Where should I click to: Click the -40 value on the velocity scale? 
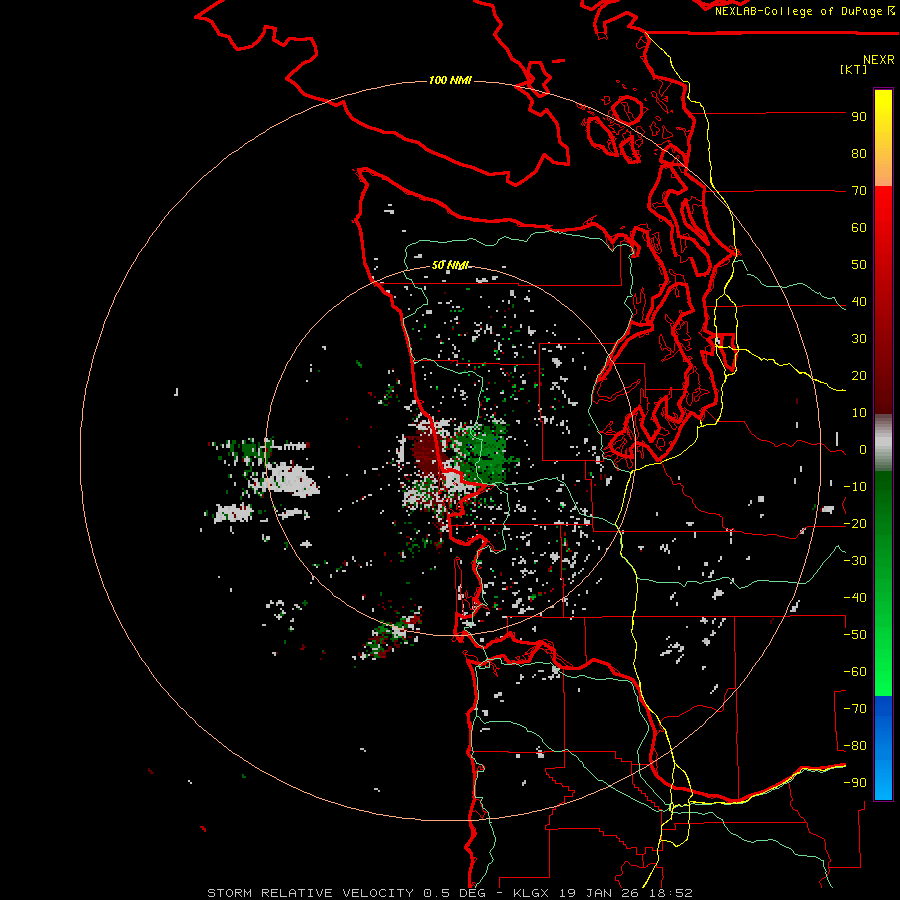coord(855,598)
